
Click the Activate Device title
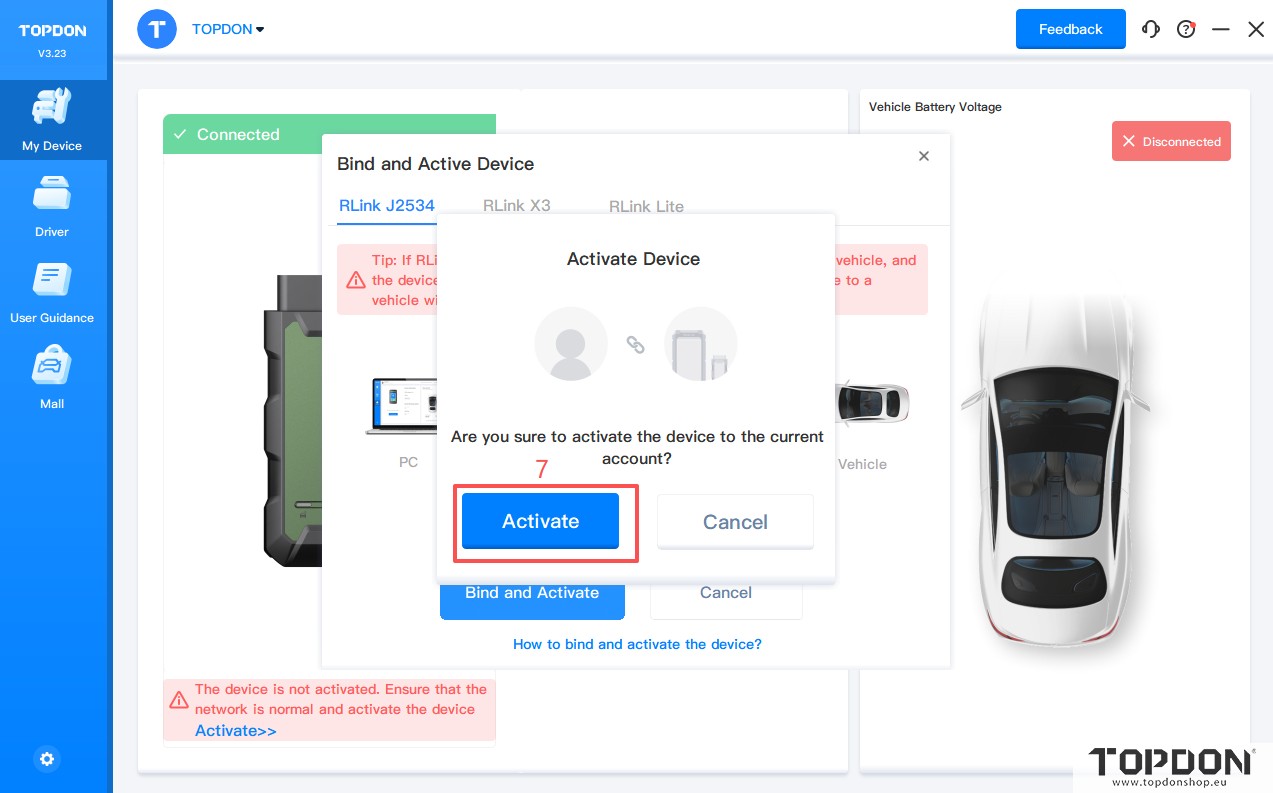633,259
